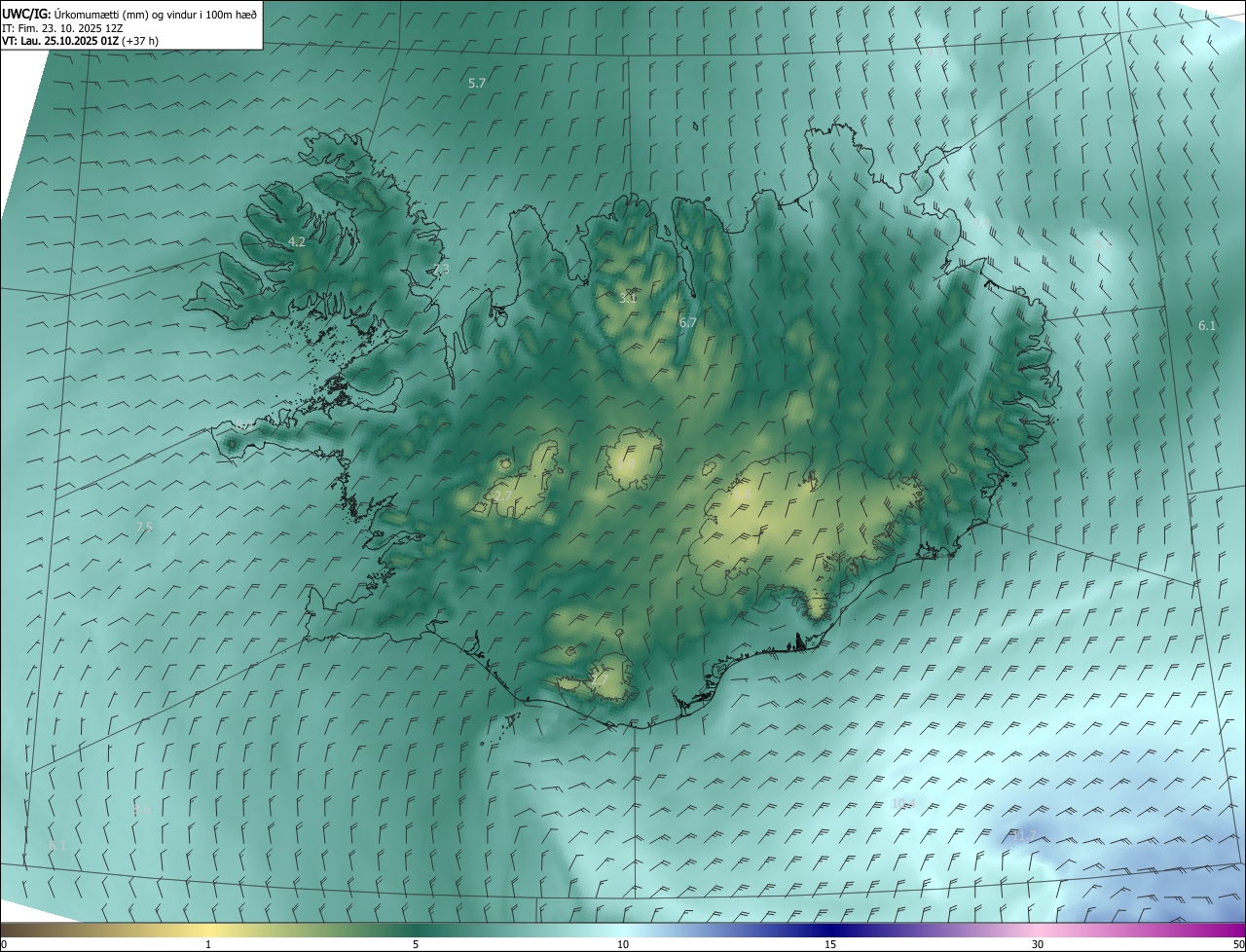This screenshot has height=952, width=1246.
Task: Click the pale yellow colorbar section above 1
Action: coord(208,930)
